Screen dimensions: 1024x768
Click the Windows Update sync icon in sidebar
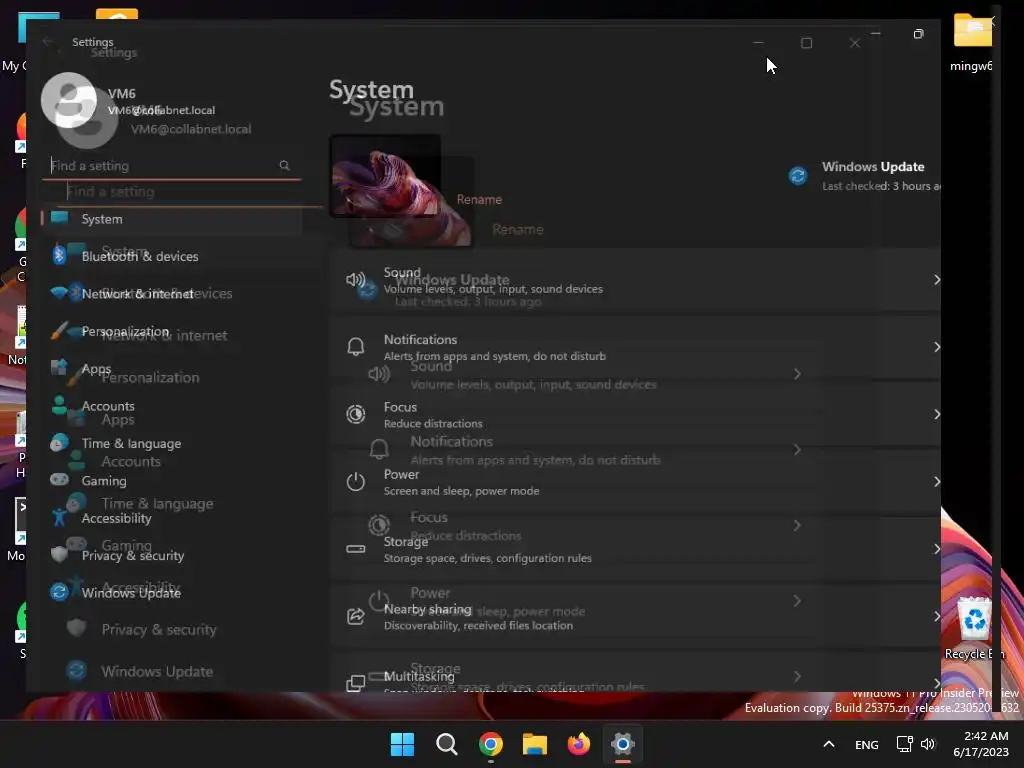59,592
